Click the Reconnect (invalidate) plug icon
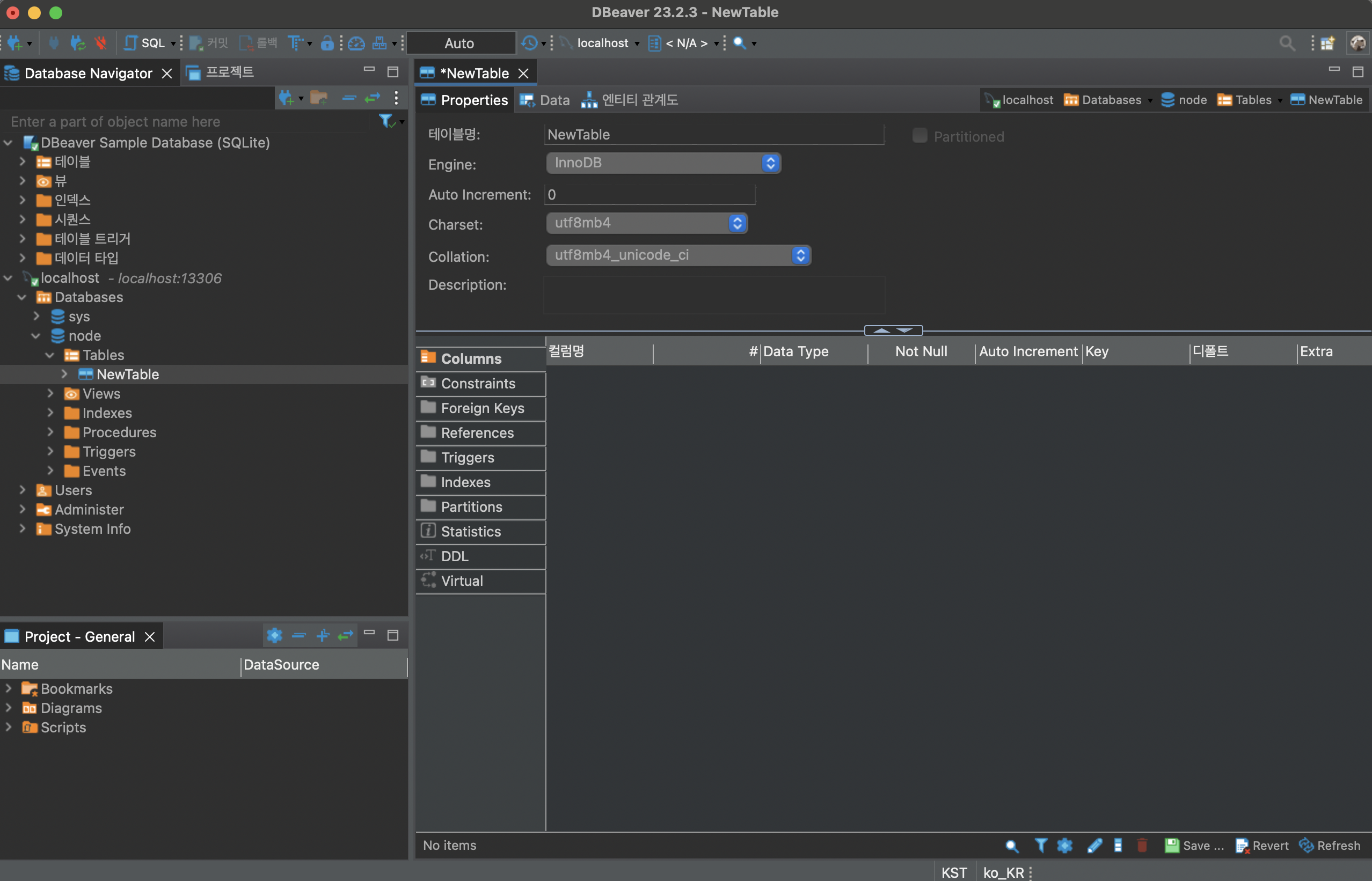This screenshot has height=881, width=1372. click(77, 43)
